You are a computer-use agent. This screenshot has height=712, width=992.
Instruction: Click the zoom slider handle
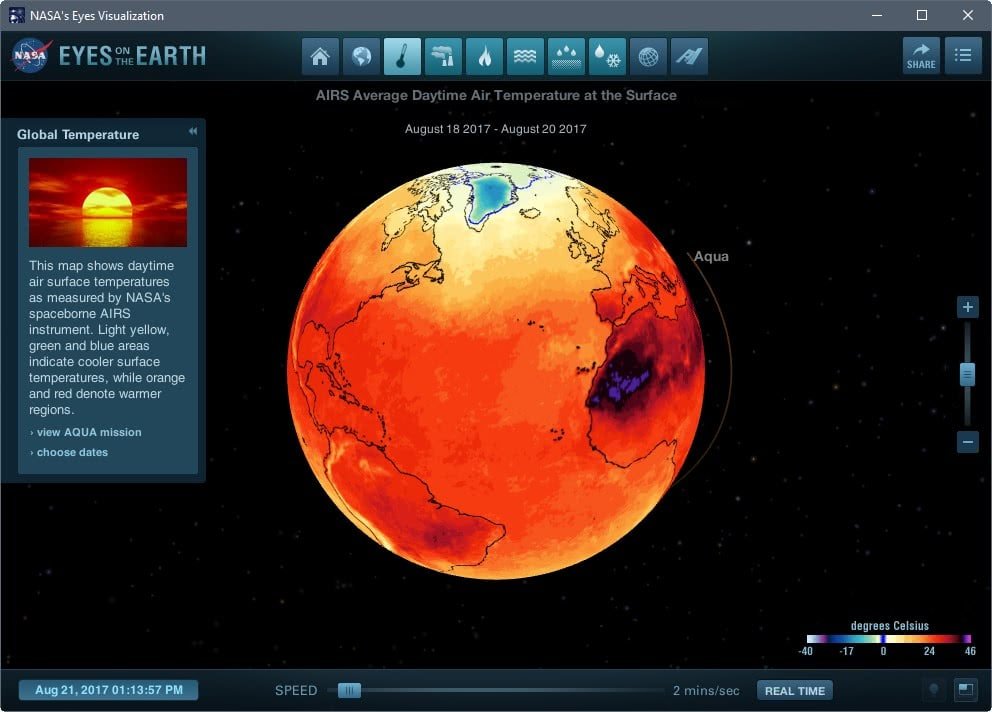tap(967, 374)
